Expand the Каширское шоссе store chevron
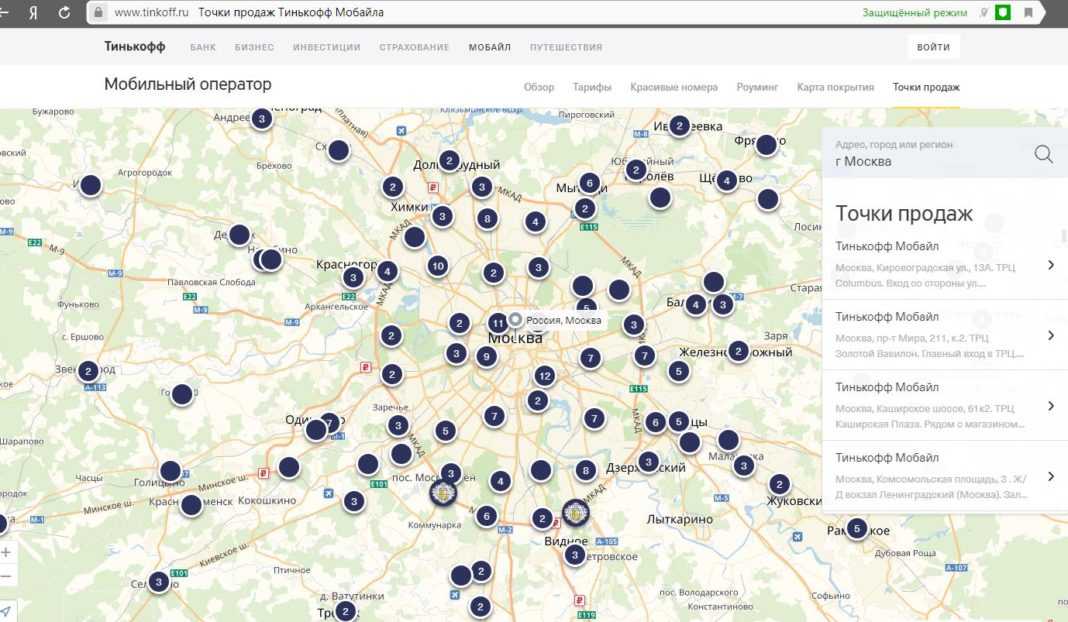Screen dimensions: 1068x622 point(1051,406)
